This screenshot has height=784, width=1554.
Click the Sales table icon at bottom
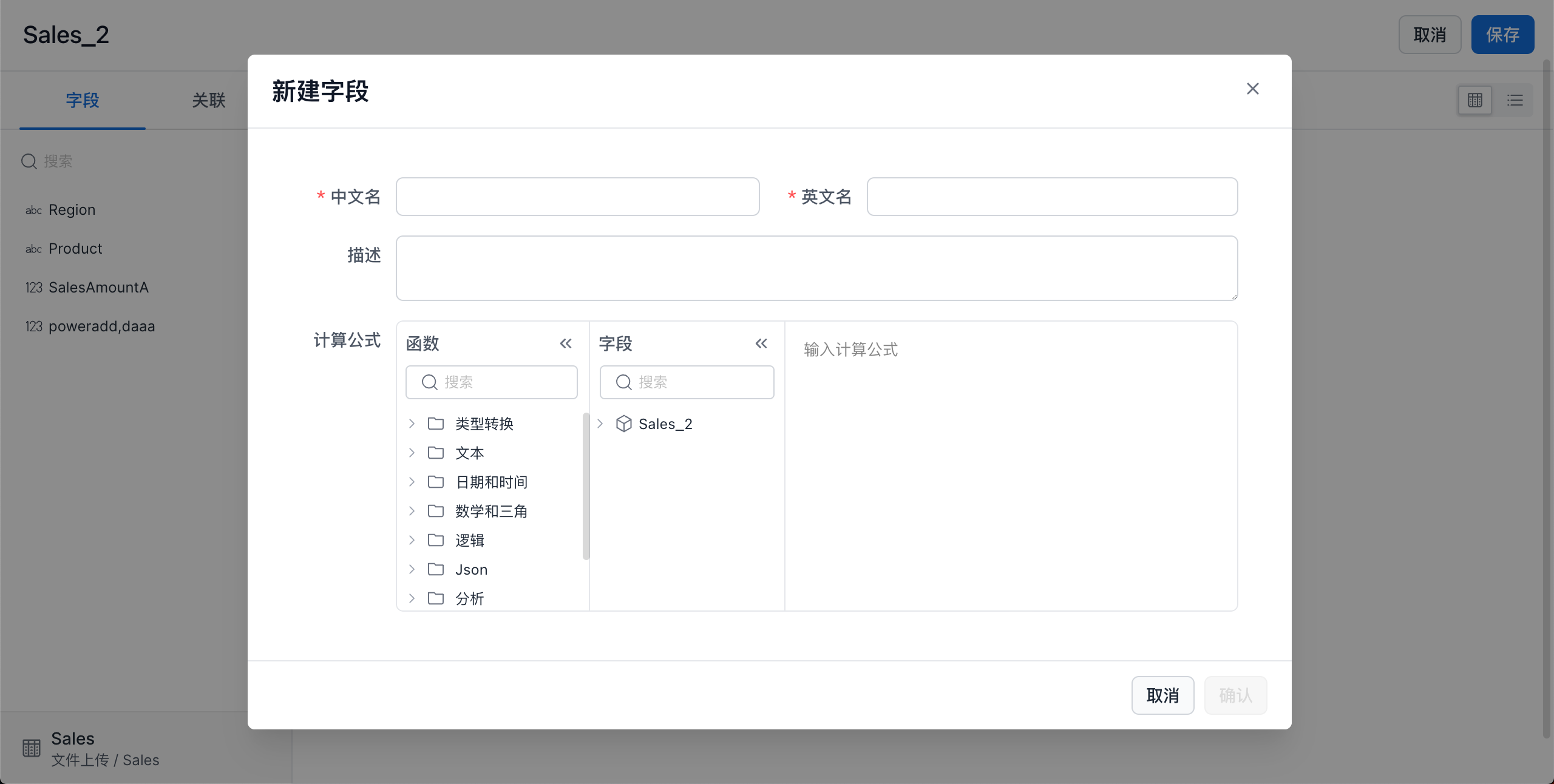pos(32,748)
